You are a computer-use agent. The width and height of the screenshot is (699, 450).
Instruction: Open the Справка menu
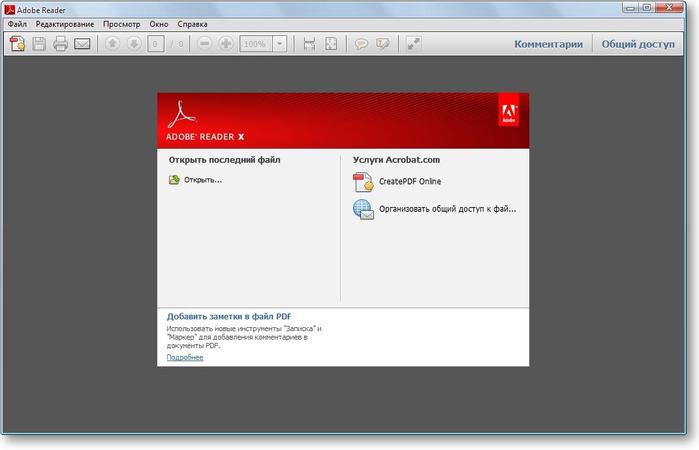192,24
